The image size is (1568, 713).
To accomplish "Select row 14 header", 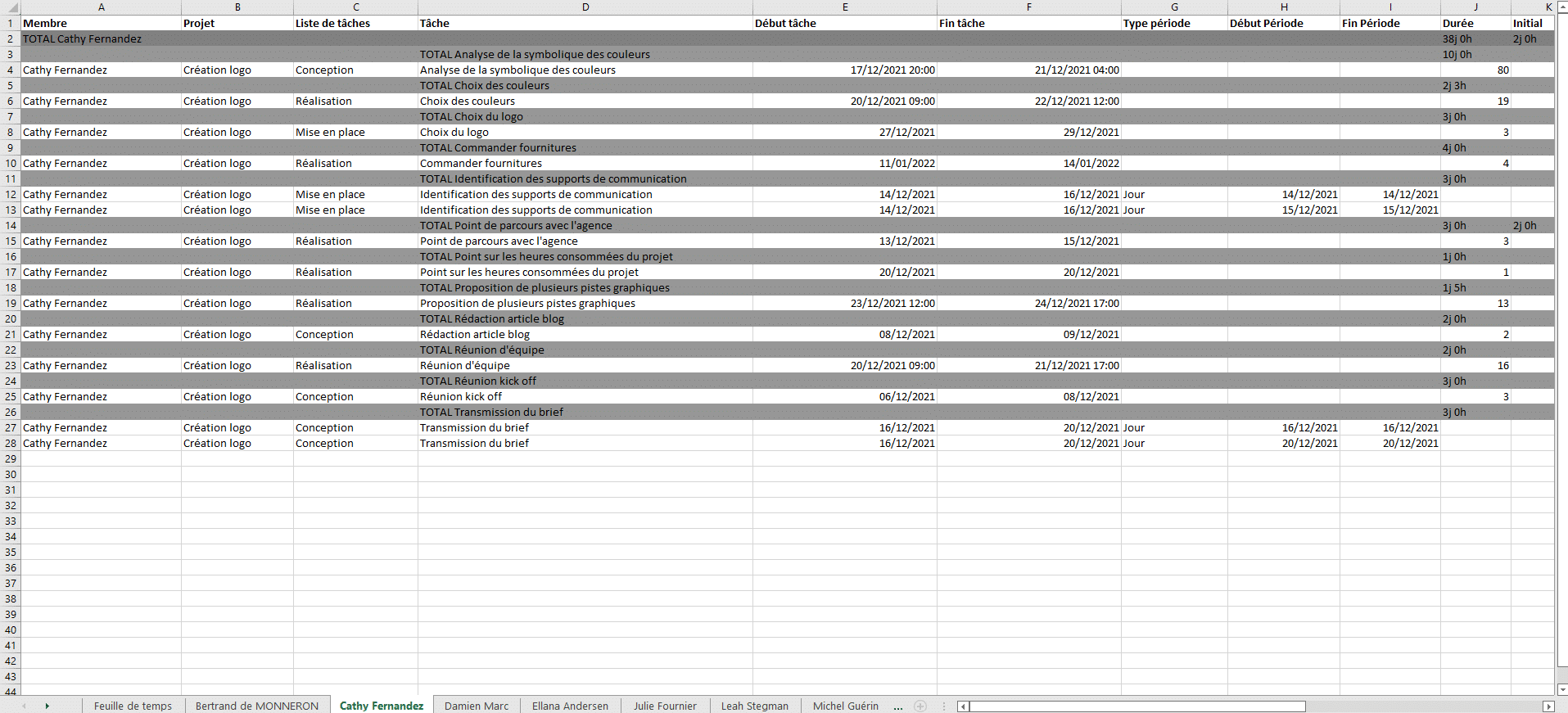I will coord(11,225).
